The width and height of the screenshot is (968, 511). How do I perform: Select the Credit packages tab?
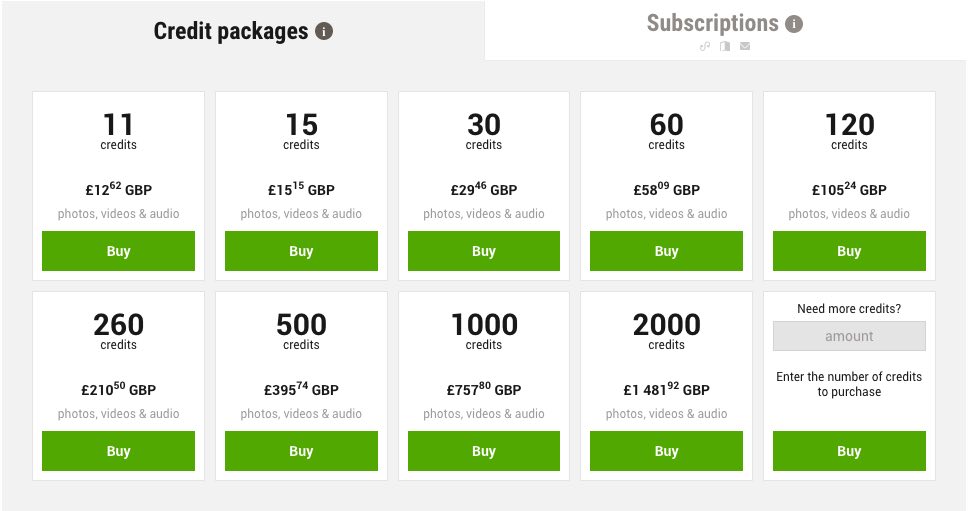(231, 31)
